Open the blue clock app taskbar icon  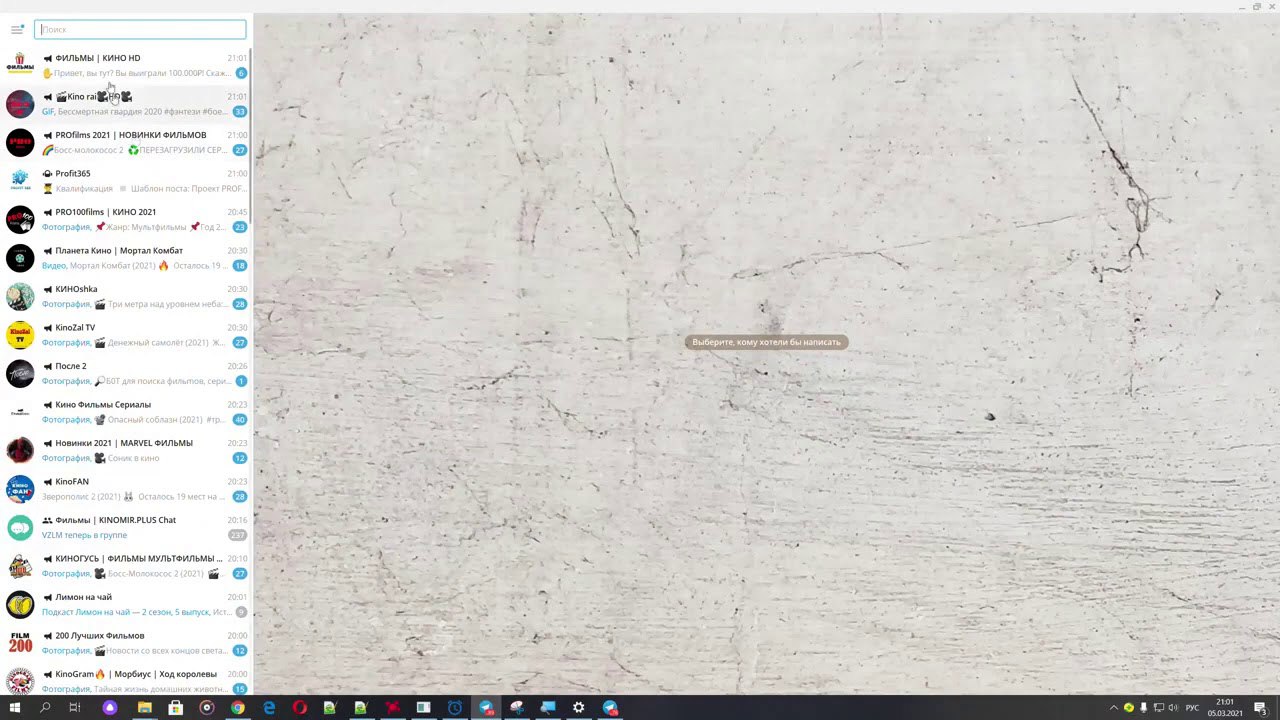coord(454,708)
